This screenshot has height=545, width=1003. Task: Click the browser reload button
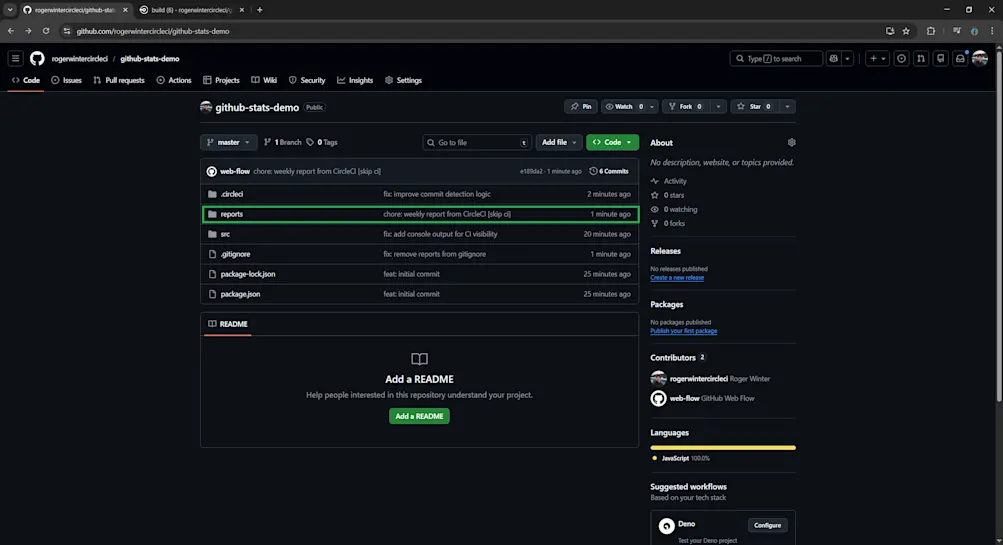pos(46,31)
